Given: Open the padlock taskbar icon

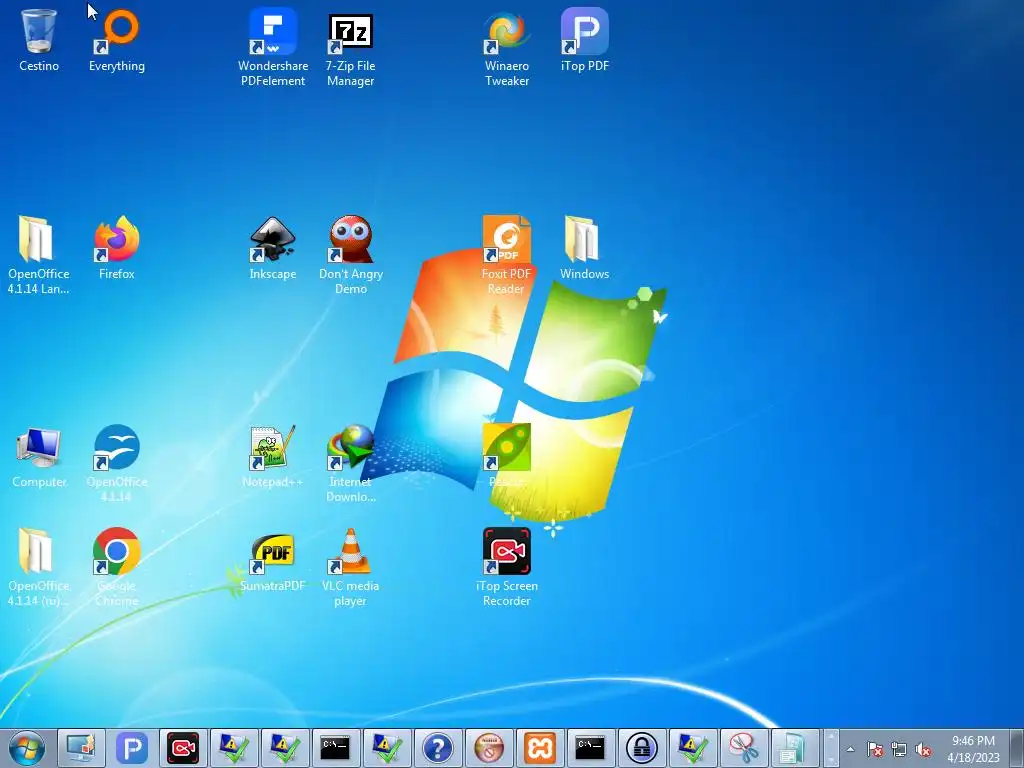Looking at the screenshot, I should click(x=642, y=748).
